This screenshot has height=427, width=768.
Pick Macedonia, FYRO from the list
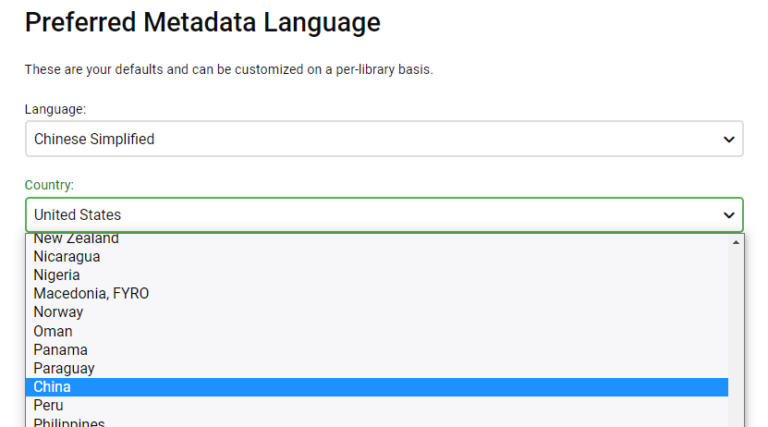click(91, 294)
